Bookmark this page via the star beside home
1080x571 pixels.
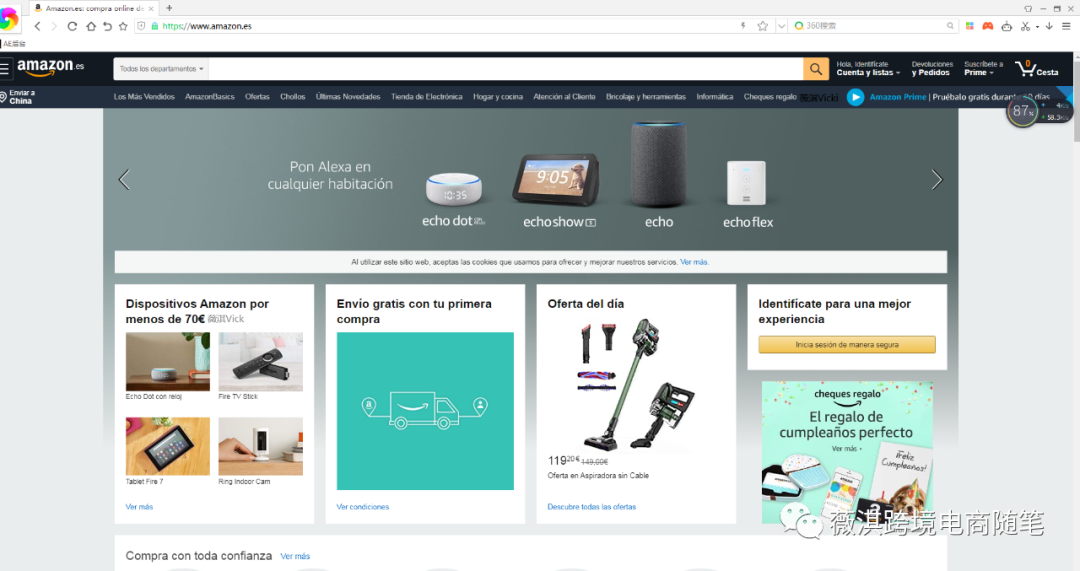point(123,26)
